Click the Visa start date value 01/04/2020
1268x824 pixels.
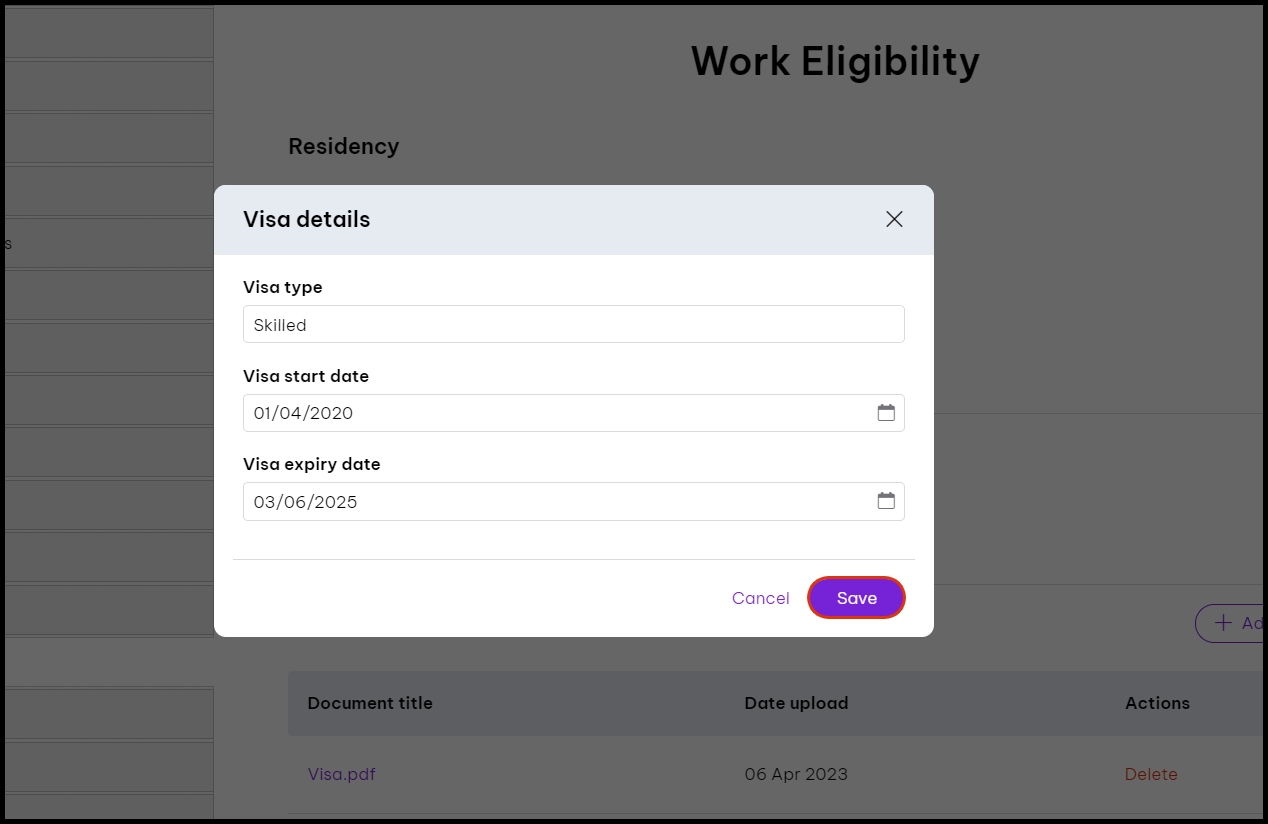(x=304, y=413)
